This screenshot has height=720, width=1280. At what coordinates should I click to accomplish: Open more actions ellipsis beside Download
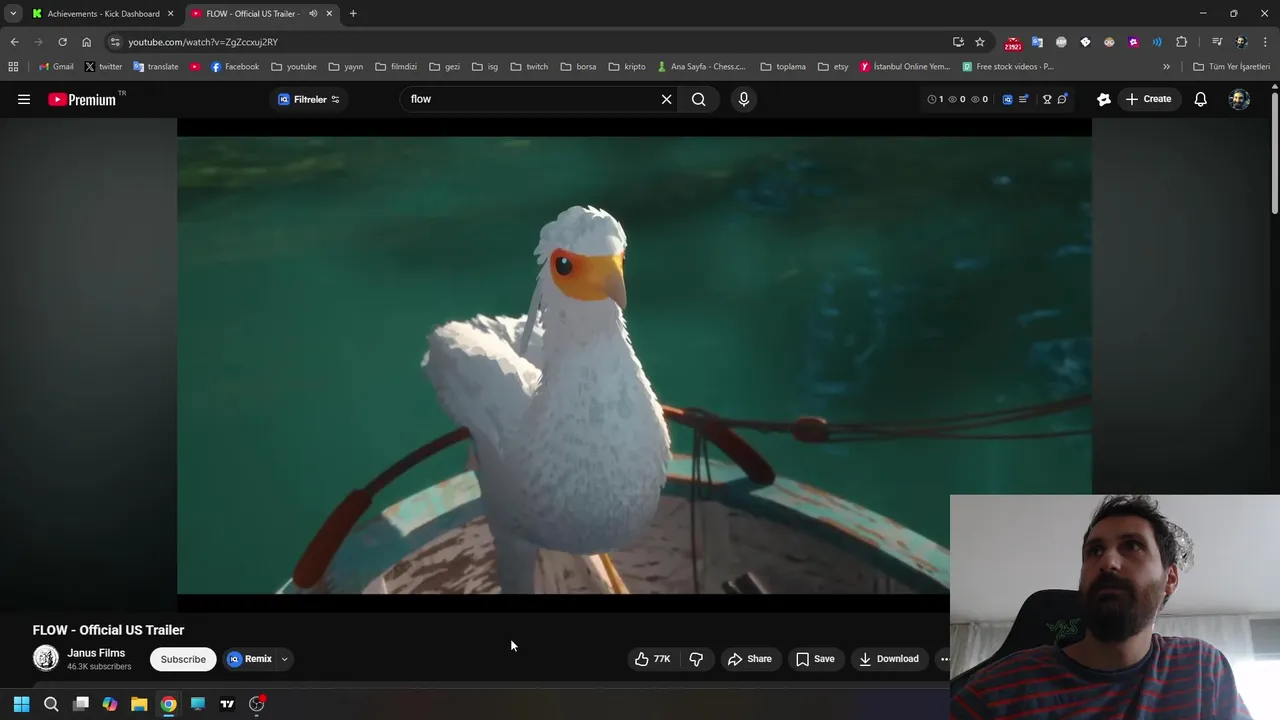[x=944, y=659]
